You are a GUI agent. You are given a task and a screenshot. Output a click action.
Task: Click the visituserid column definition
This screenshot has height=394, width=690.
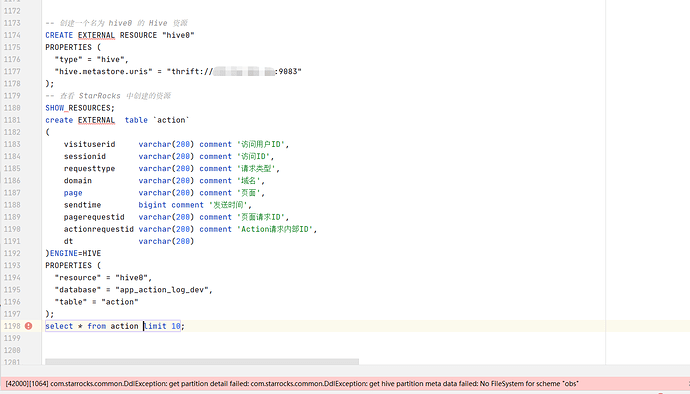coord(176,144)
